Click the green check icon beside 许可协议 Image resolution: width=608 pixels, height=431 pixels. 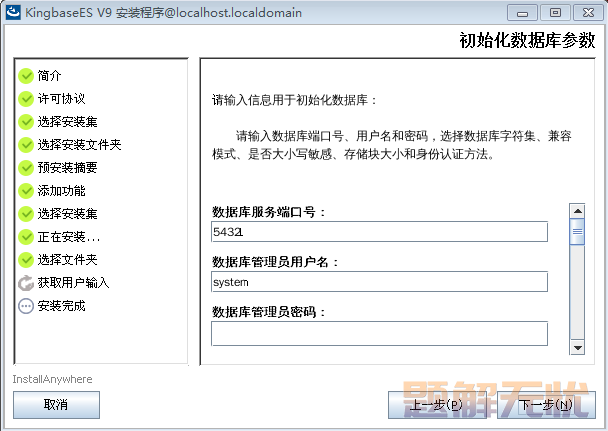tap(26, 99)
